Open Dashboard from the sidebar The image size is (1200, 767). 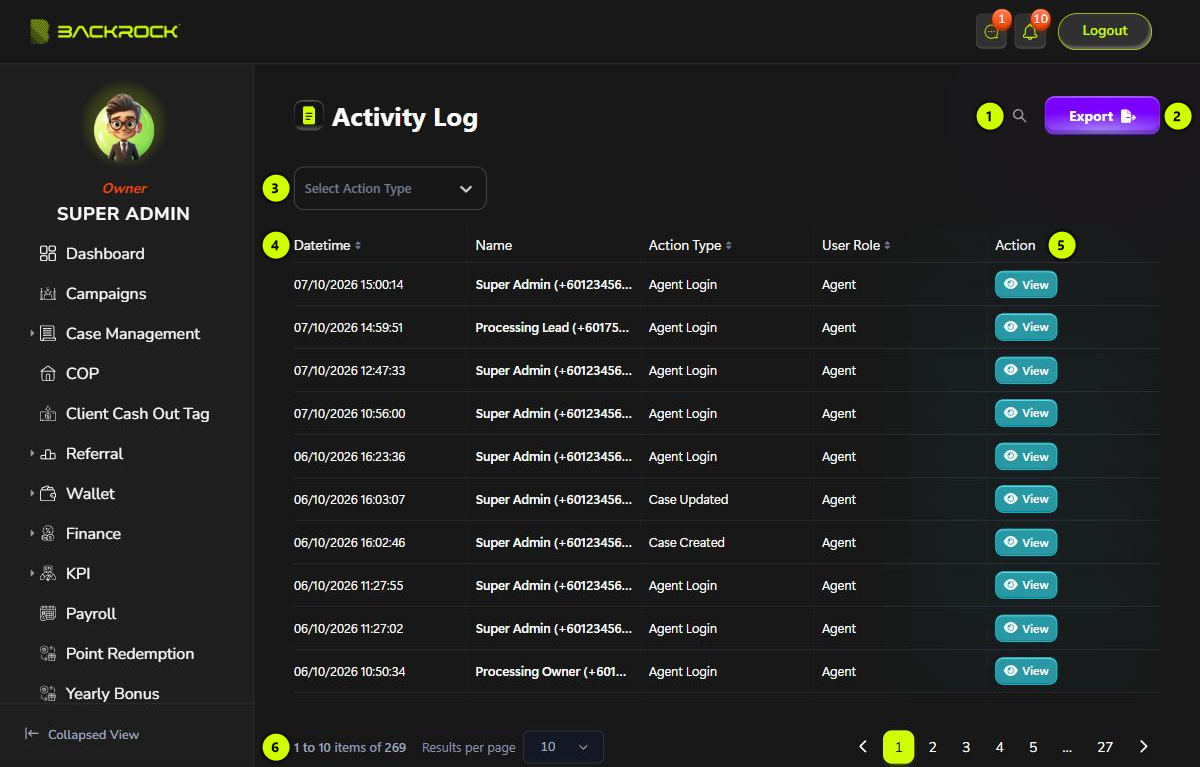click(105, 254)
